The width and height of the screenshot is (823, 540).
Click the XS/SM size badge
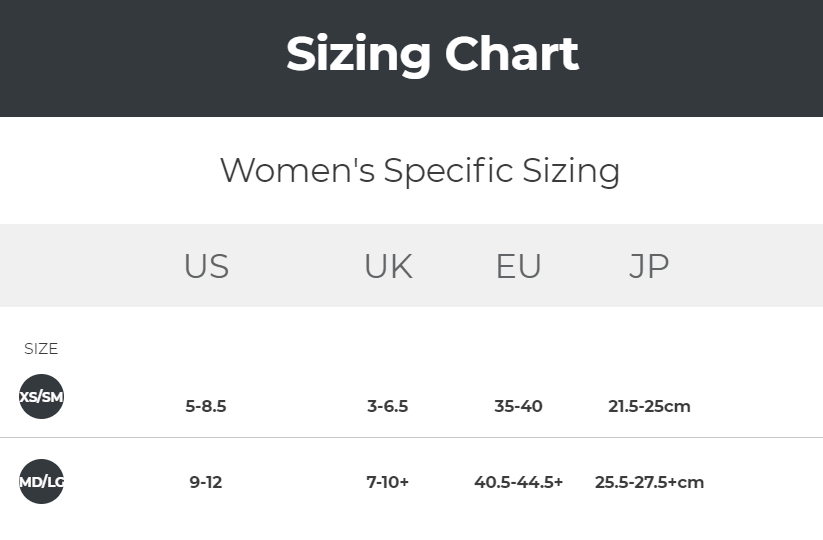(x=41, y=396)
